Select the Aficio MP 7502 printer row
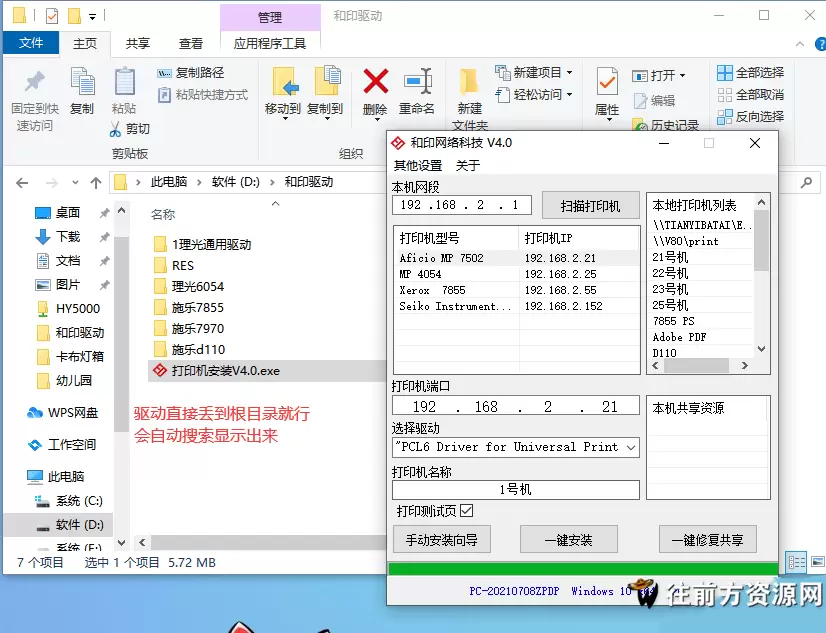Screen dimensions: 826x633 point(516,258)
